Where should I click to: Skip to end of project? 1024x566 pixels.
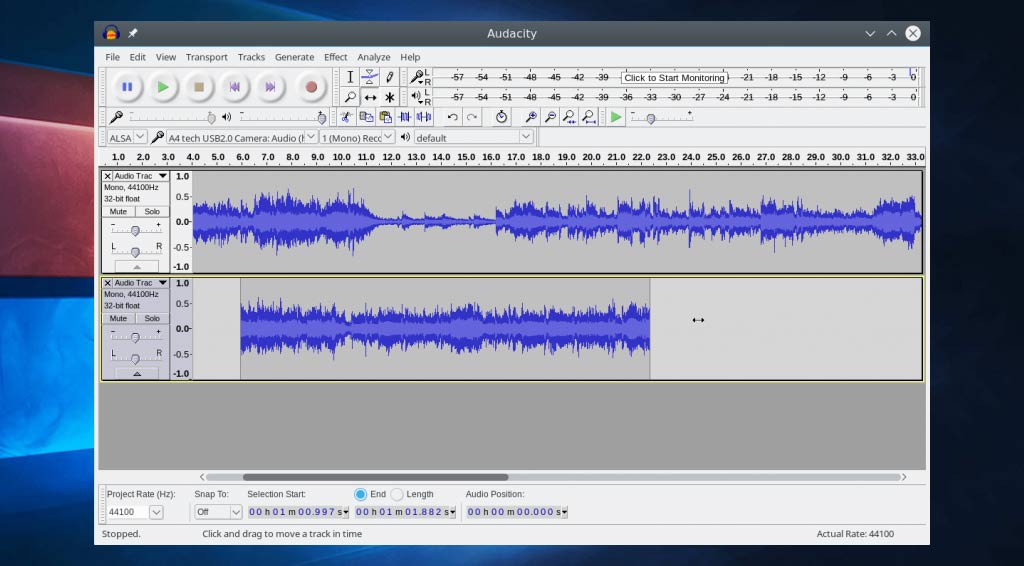[x=270, y=87]
